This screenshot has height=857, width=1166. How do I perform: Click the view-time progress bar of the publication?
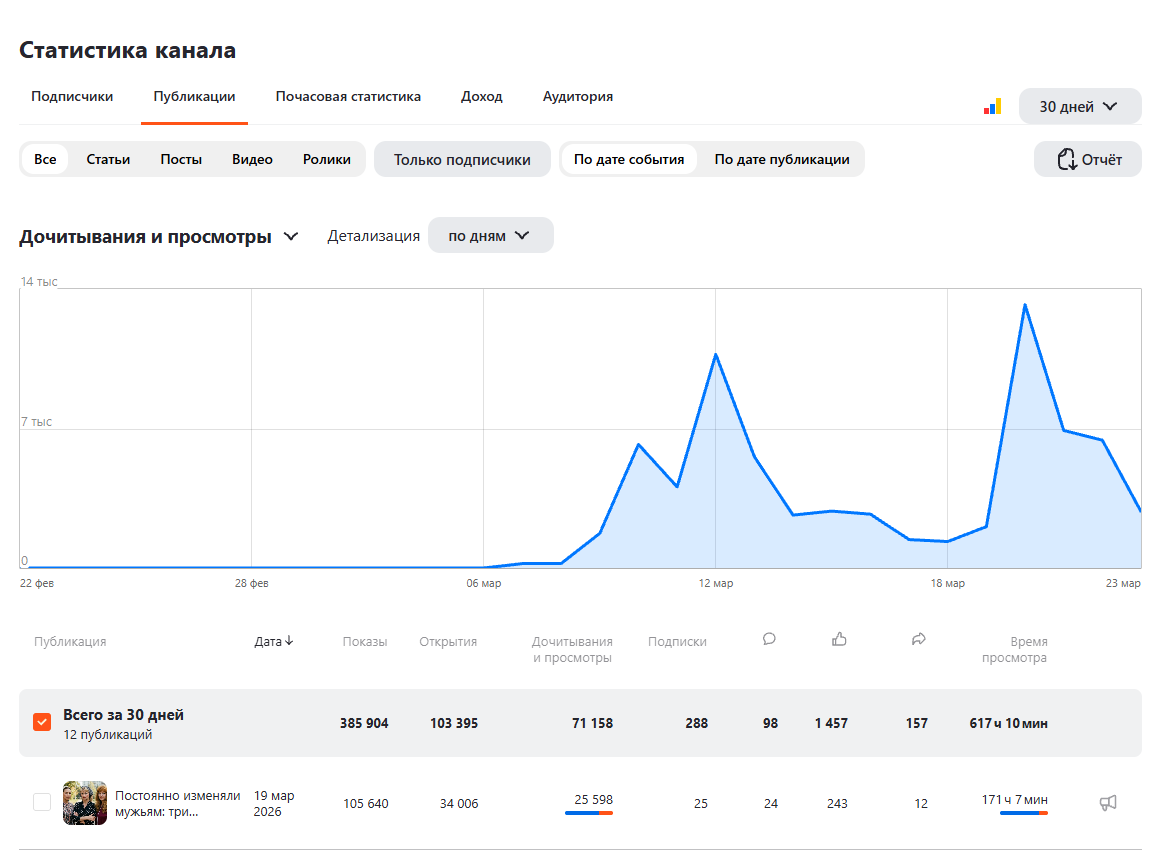coord(1023,813)
